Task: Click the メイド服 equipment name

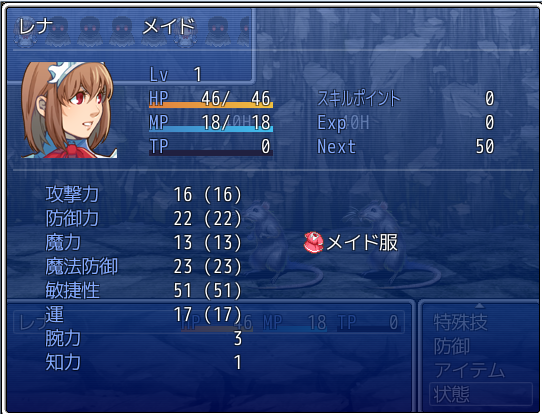Action: [362, 242]
